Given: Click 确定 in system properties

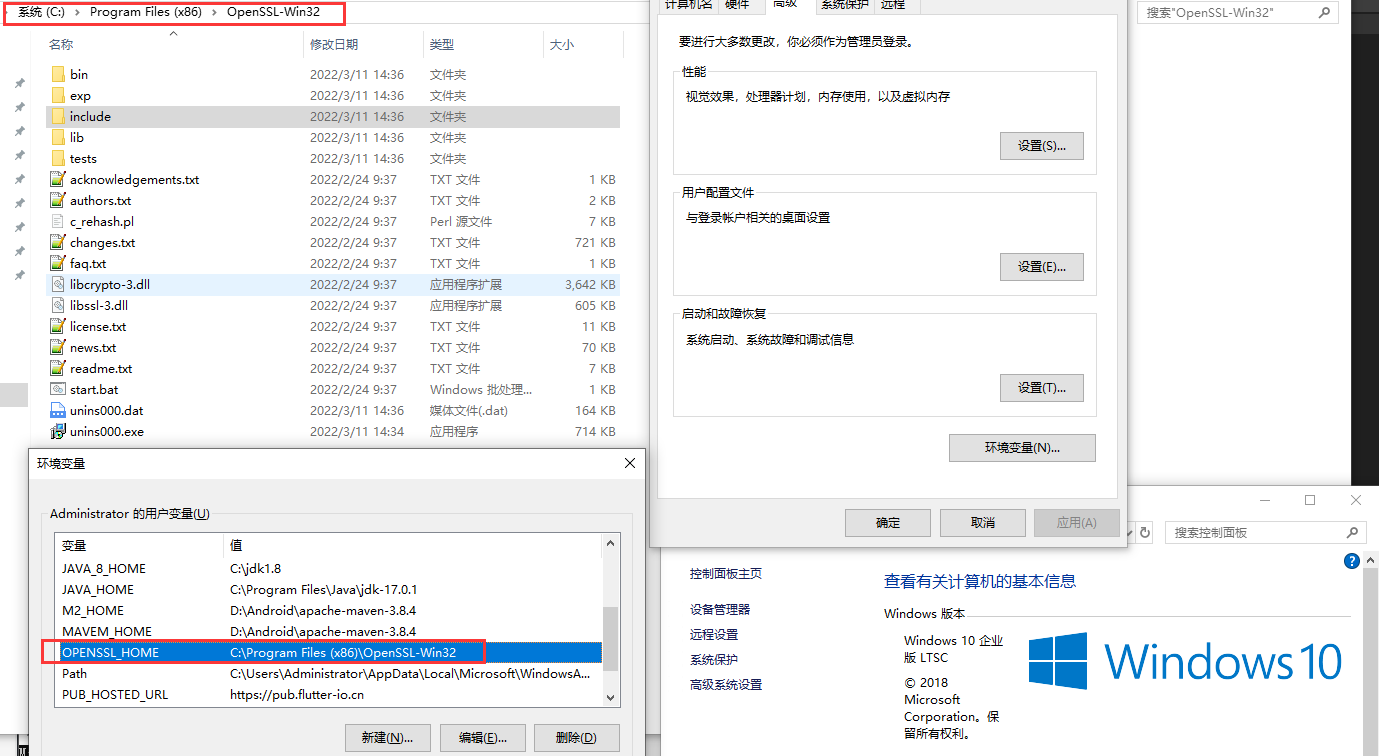Looking at the screenshot, I should (888, 523).
